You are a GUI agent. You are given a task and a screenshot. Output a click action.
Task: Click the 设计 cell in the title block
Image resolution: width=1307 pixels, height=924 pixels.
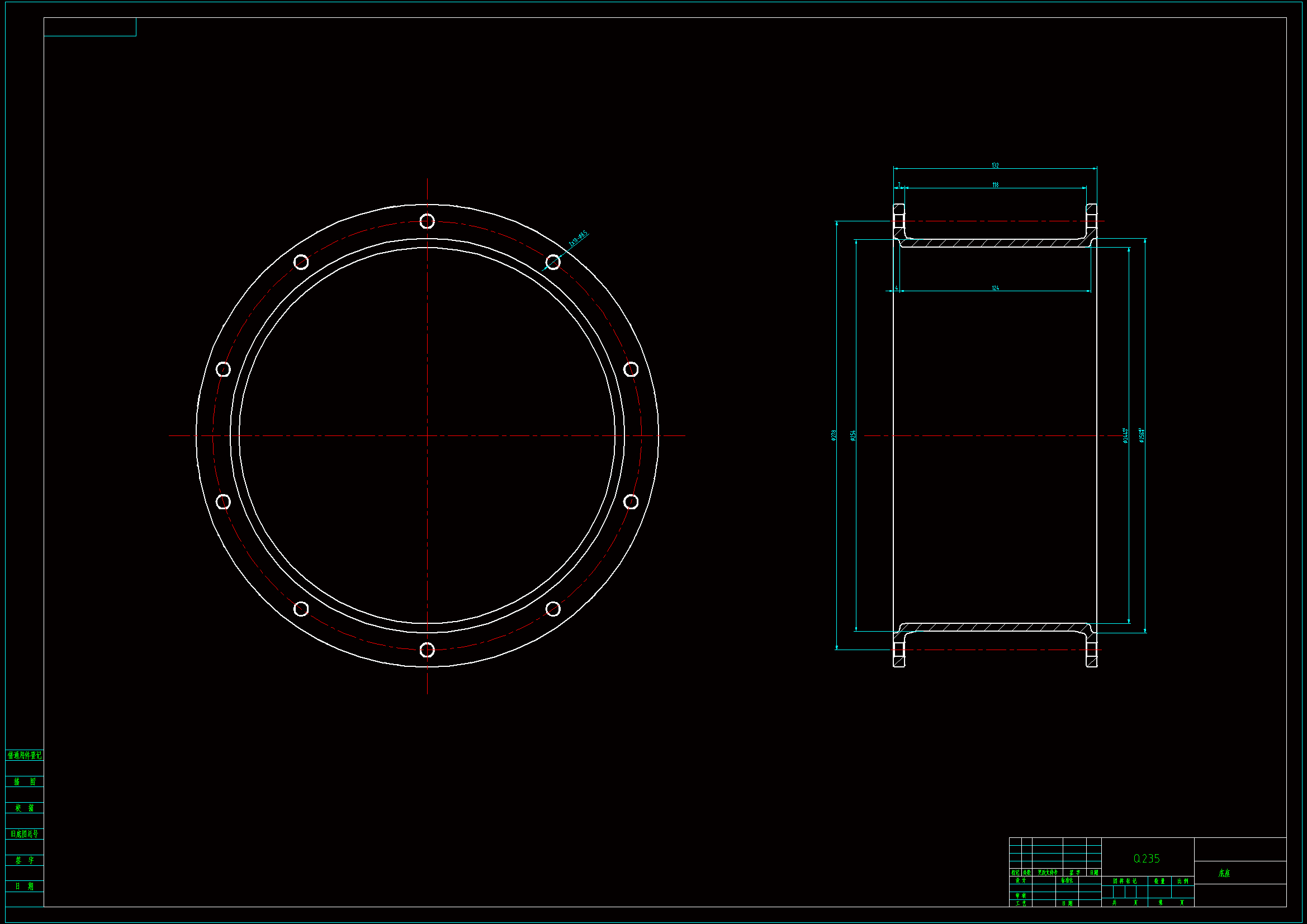tap(1021, 881)
